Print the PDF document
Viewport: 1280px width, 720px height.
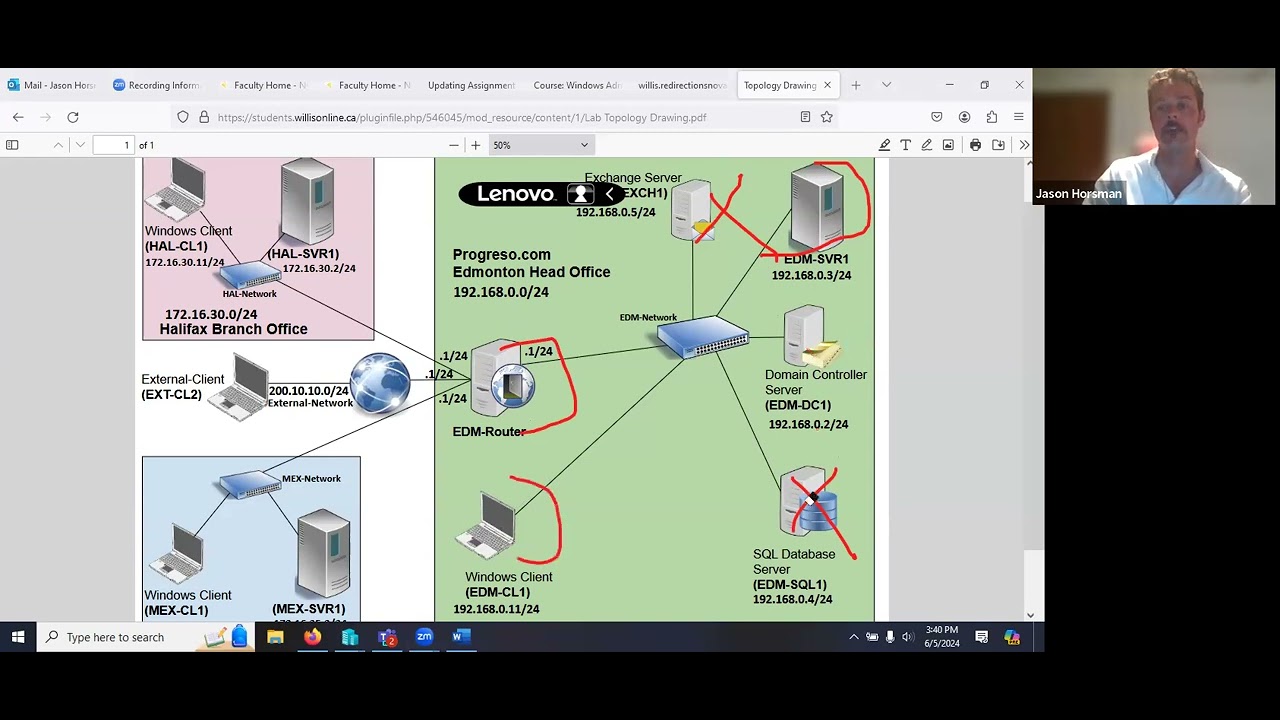pyautogui.click(x=975, y=145)
